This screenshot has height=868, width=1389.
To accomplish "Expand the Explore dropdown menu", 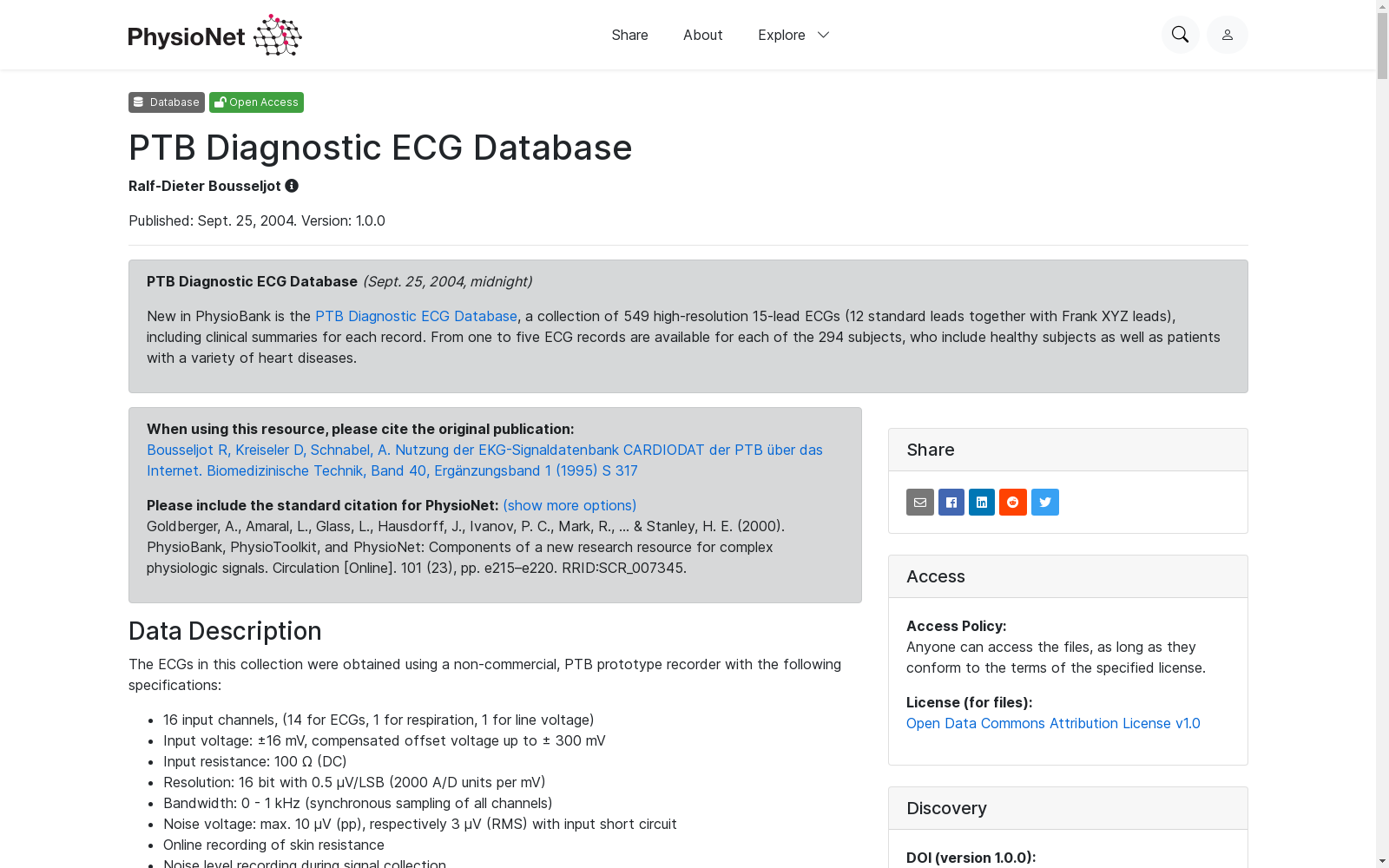I will tap(793, 35).
